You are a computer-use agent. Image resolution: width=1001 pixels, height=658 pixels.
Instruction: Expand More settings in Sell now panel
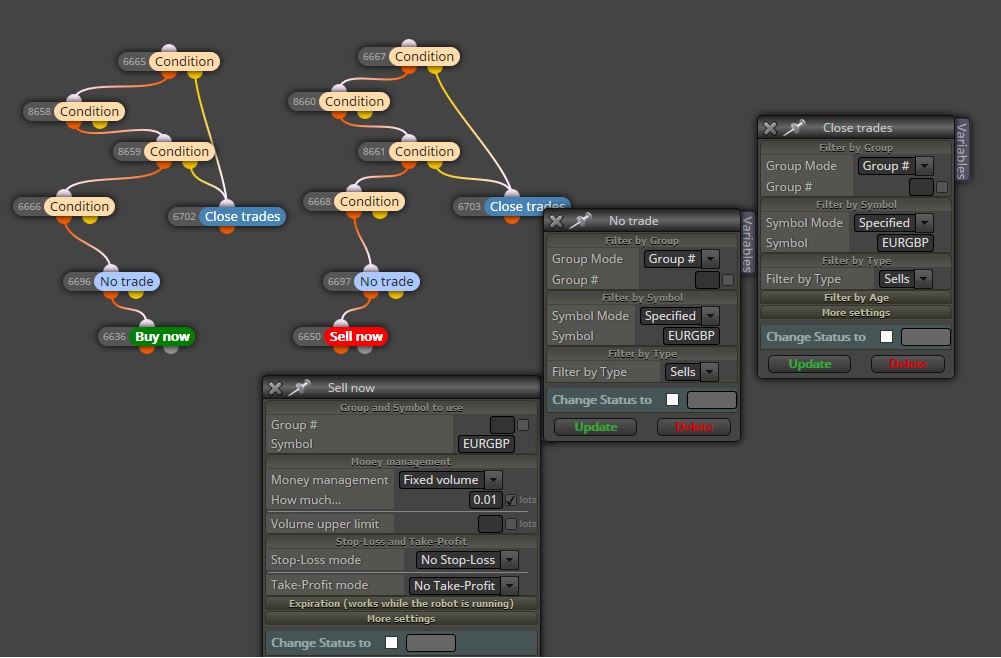(x=401, y=619)
